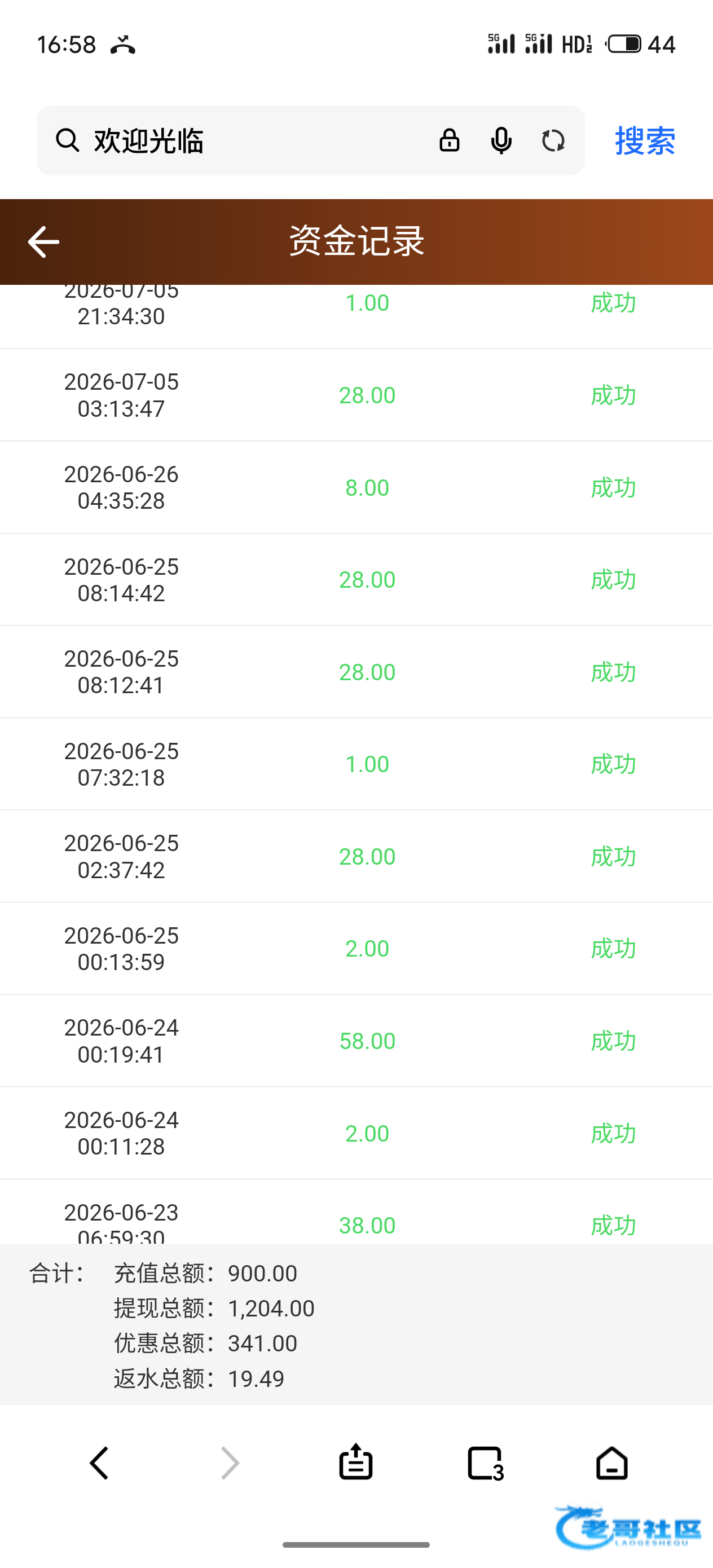Select the 2026-07-05 03:13:47 record row
Screen dimensions: 713x1568
click(356, 395)
